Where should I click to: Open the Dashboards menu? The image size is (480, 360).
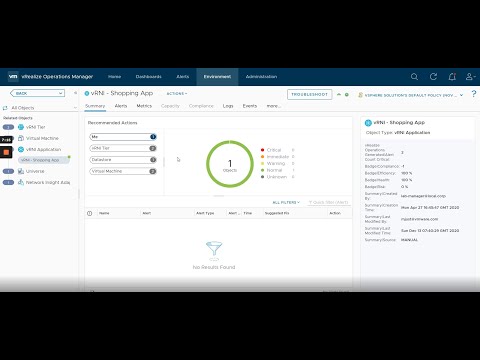point(149,77)
